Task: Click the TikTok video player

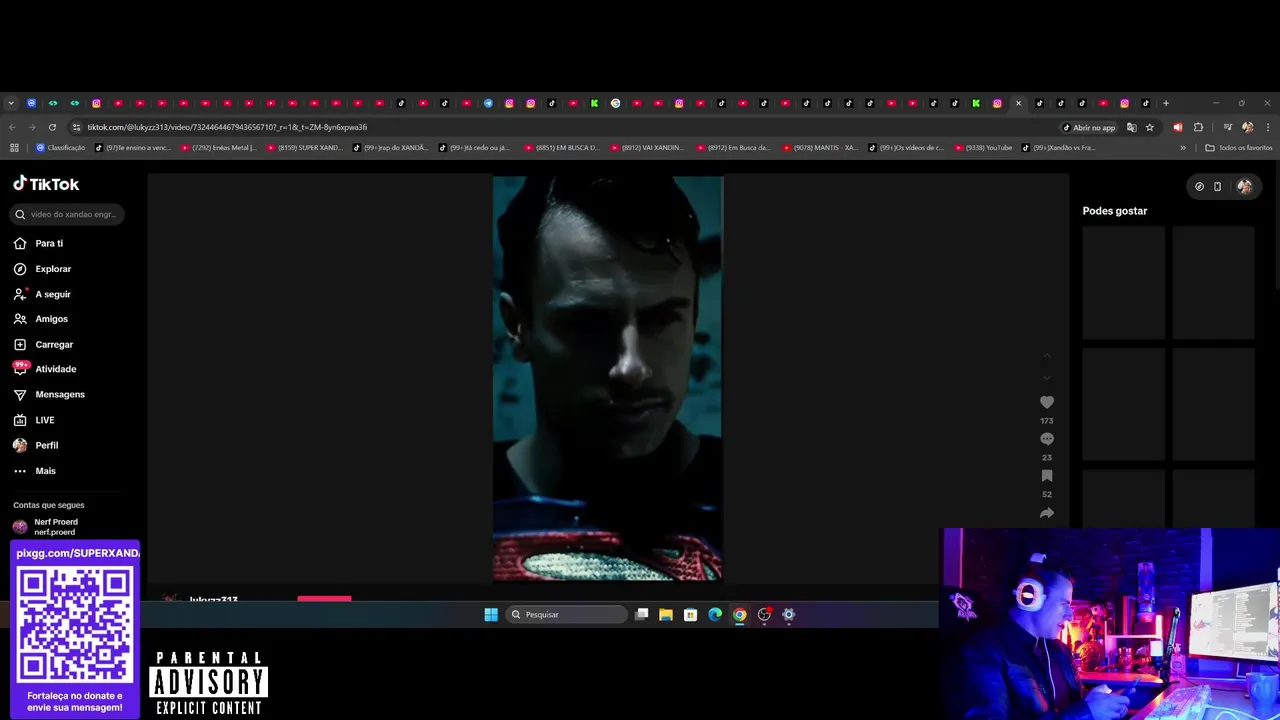Action: (x=608, y=378)
